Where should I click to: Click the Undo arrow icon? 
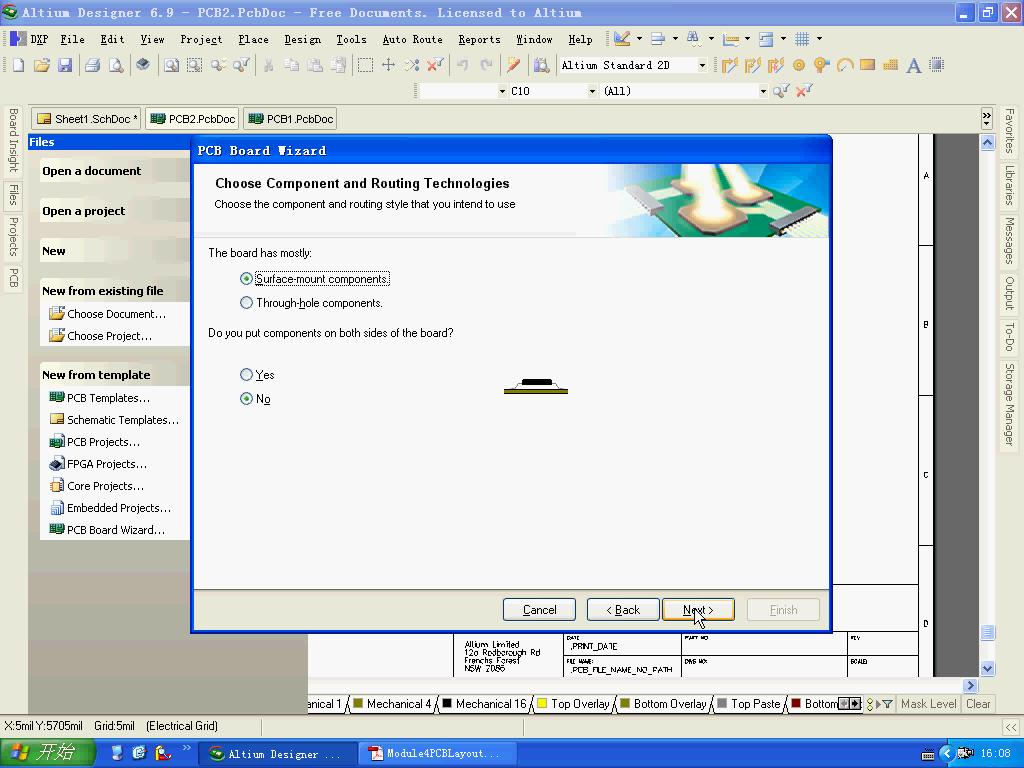pyautogui.click(x=462, y=65)
